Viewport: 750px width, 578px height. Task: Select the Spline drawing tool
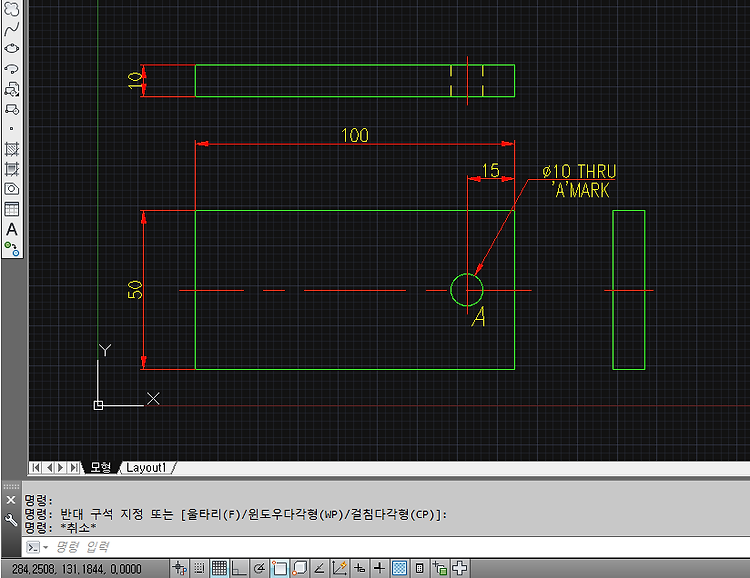click(x=11, y=29)
